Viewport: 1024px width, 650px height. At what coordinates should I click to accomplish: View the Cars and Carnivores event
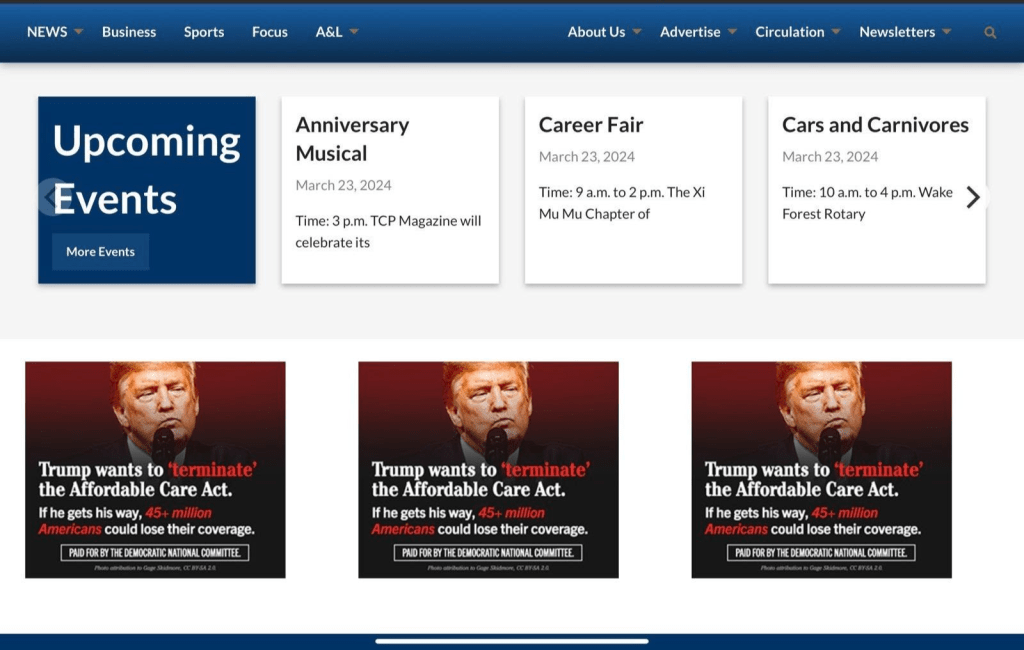click(875, 125)
